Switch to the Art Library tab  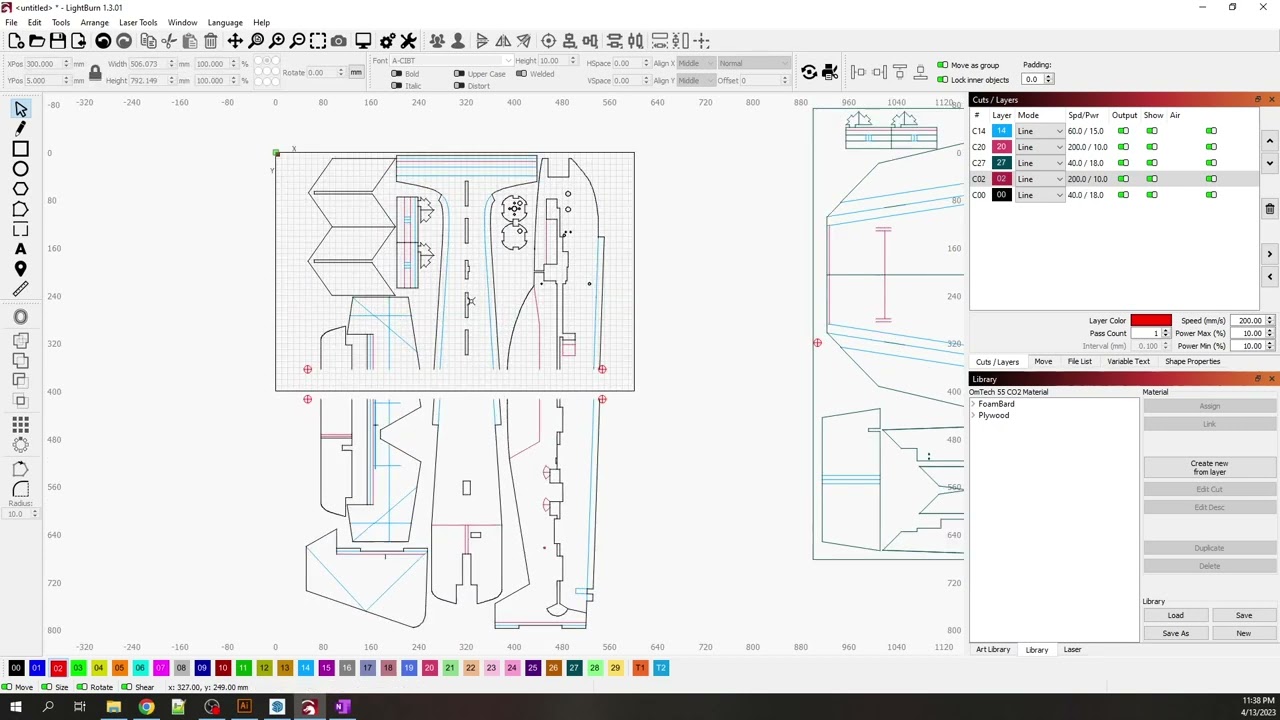(993, 650)
